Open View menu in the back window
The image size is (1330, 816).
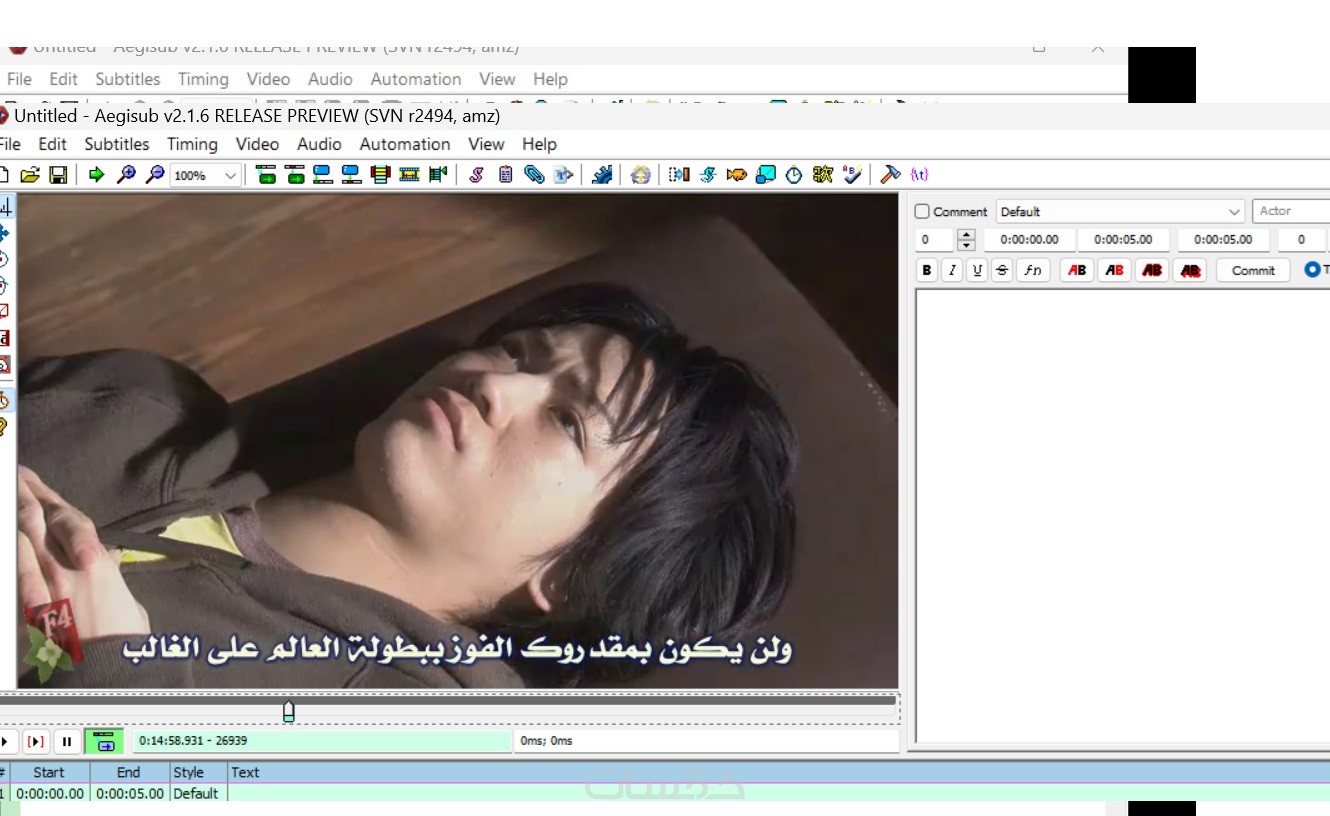click(x=497, y=79)
